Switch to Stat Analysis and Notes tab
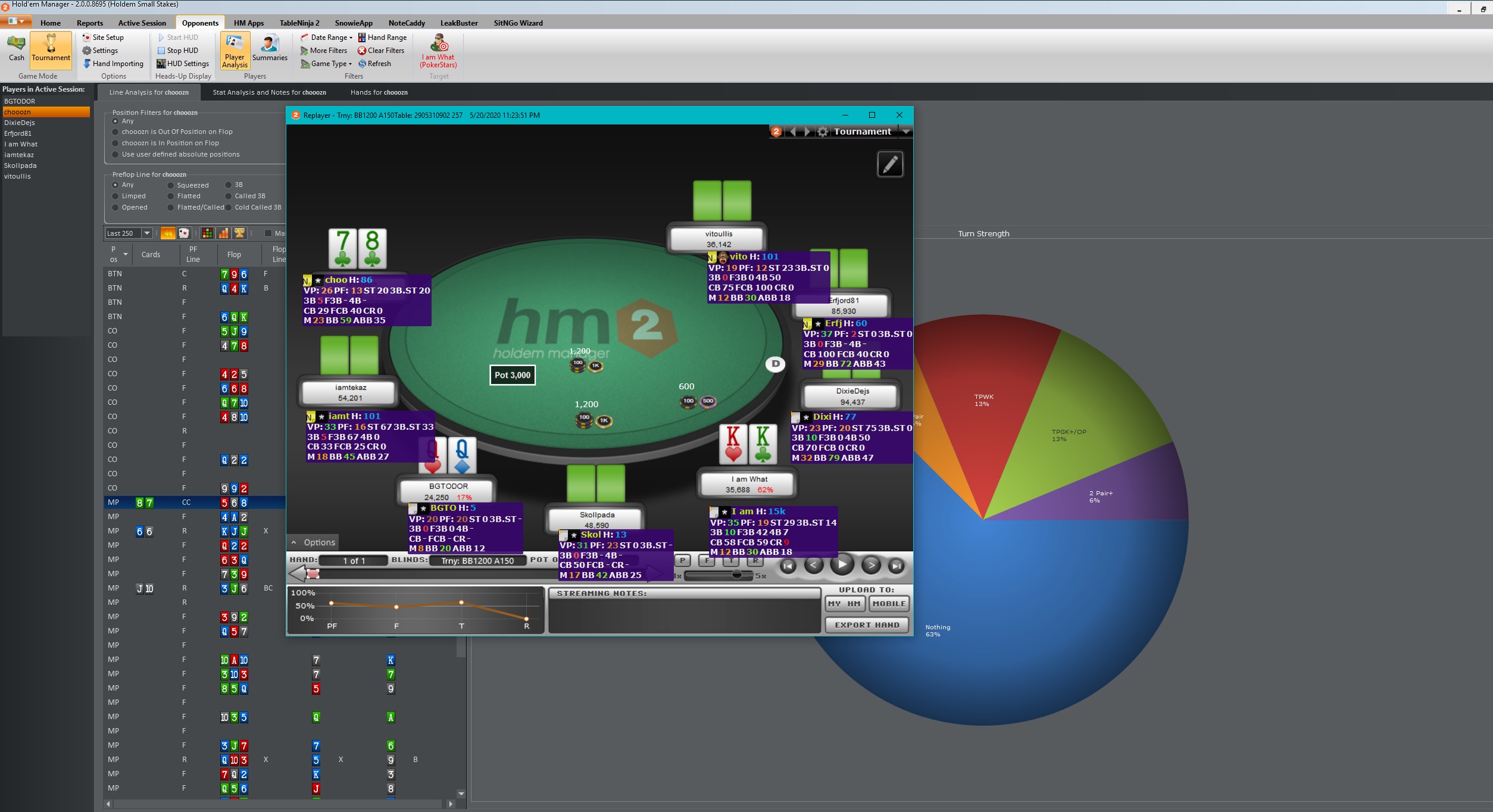The height and width of the screenshot is (812, 1493). (269, 92)
